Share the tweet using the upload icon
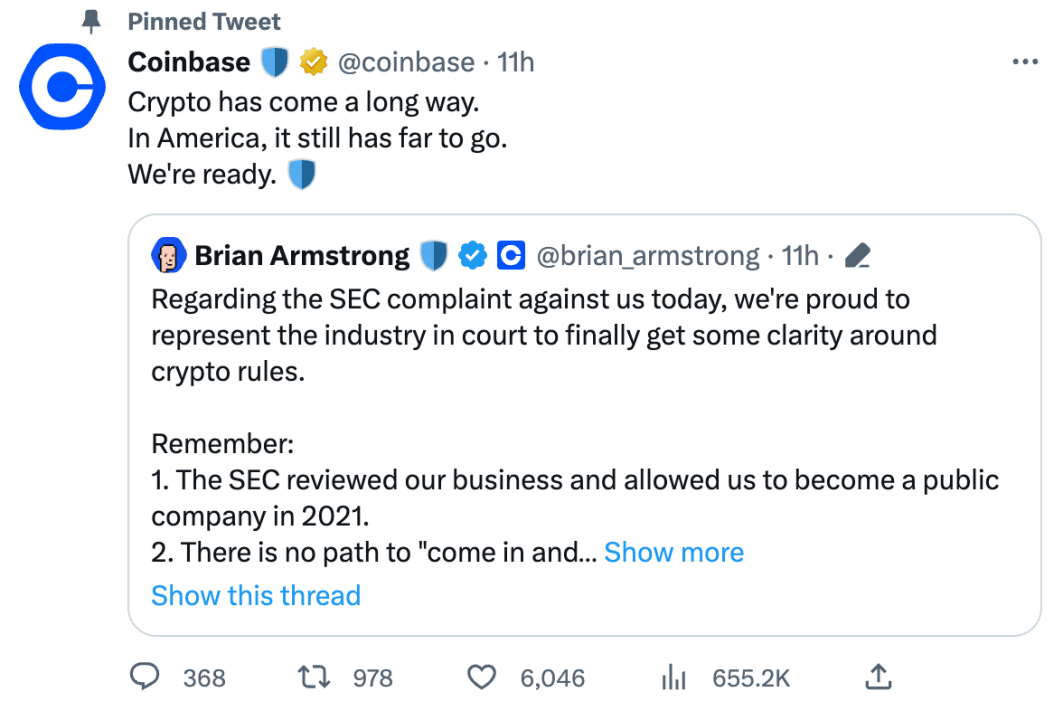The image size is (1063, 720). pos(878,677)
